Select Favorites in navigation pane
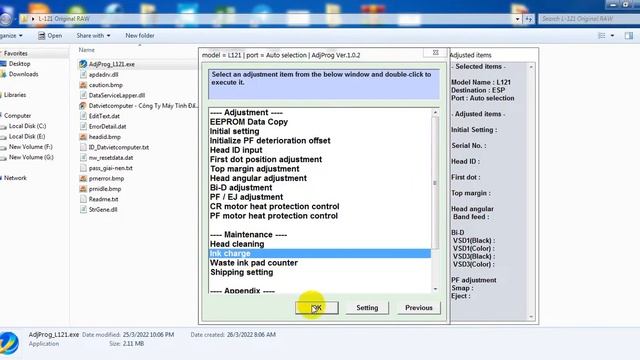640x360 pixels. click(x=16, y=53)
